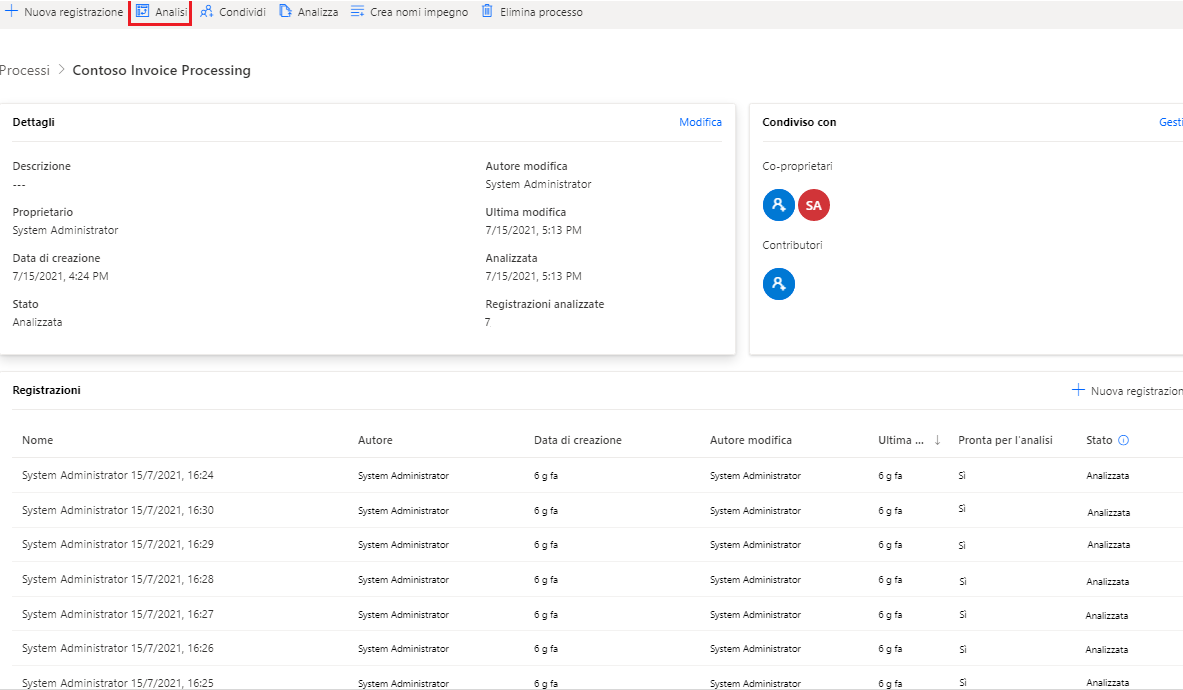Open recording System Administrator 15/7/2021, 16:25
The height and width of the screenshot is (690, 1183).
[x=118, y=683]
